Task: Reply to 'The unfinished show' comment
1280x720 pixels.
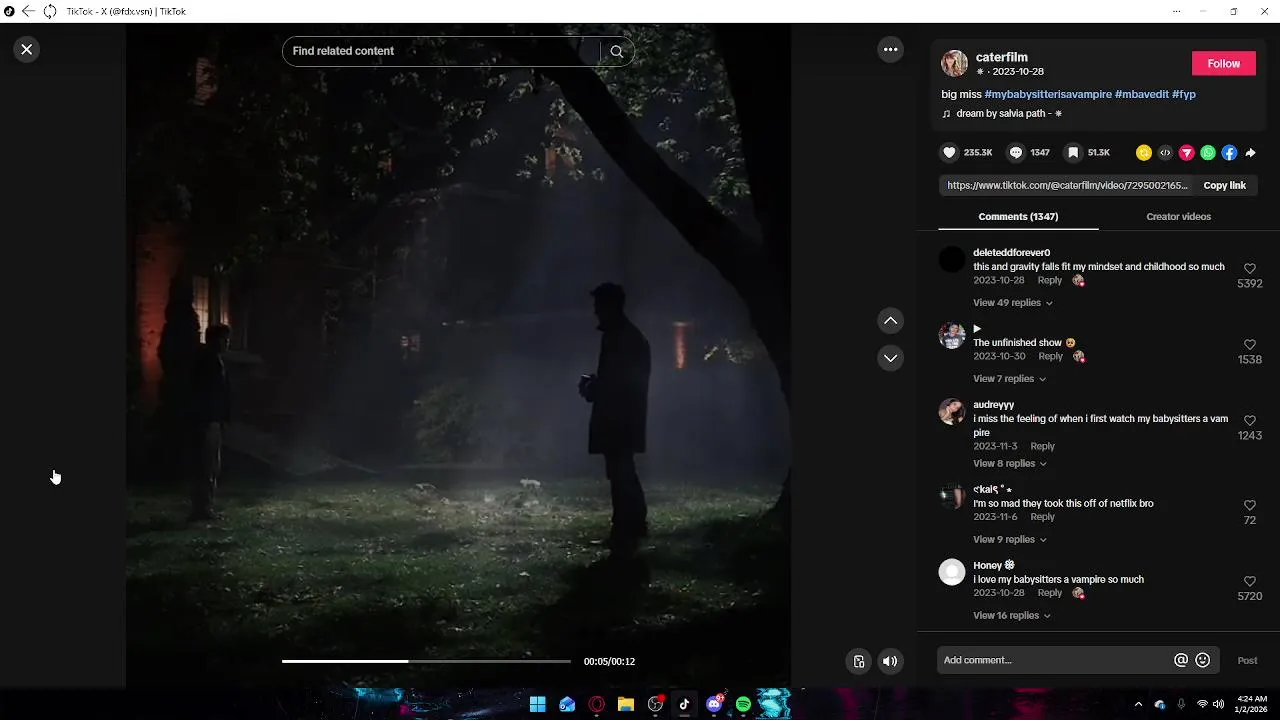Action: pyautogui.click(x=1050, y=357)
